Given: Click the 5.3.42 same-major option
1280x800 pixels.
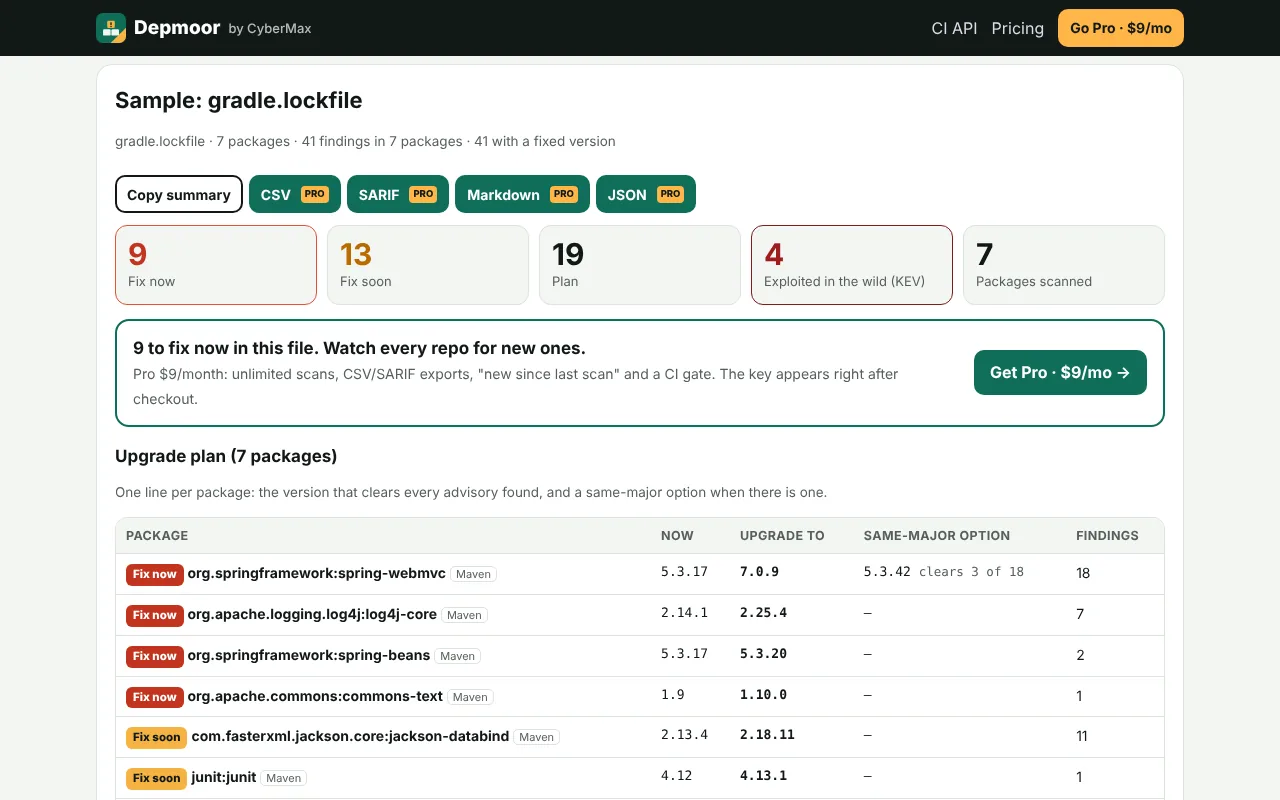Looking at the screenshot, I should [x=887, y=572].
